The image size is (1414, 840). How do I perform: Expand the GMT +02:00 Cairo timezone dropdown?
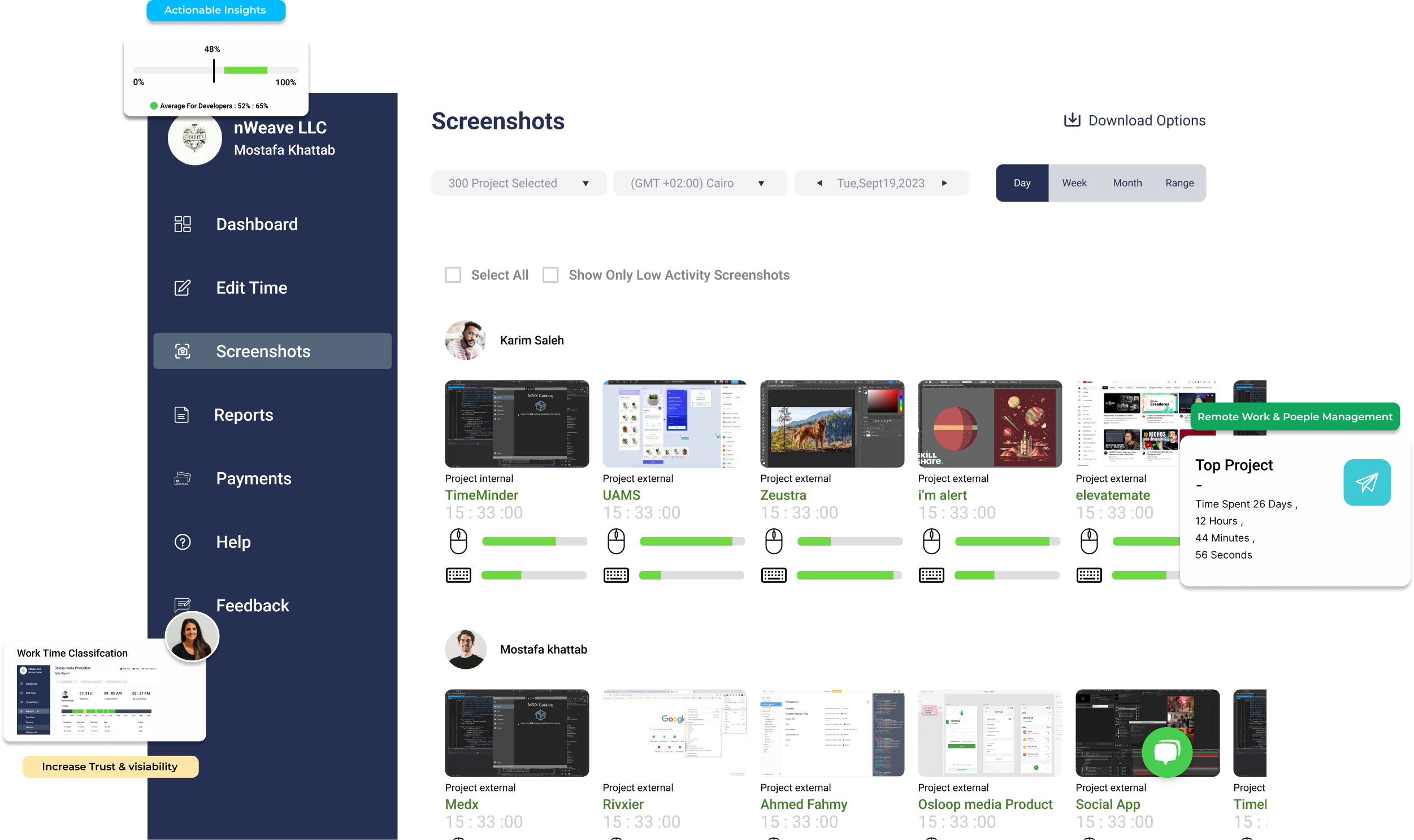point(700,183)
